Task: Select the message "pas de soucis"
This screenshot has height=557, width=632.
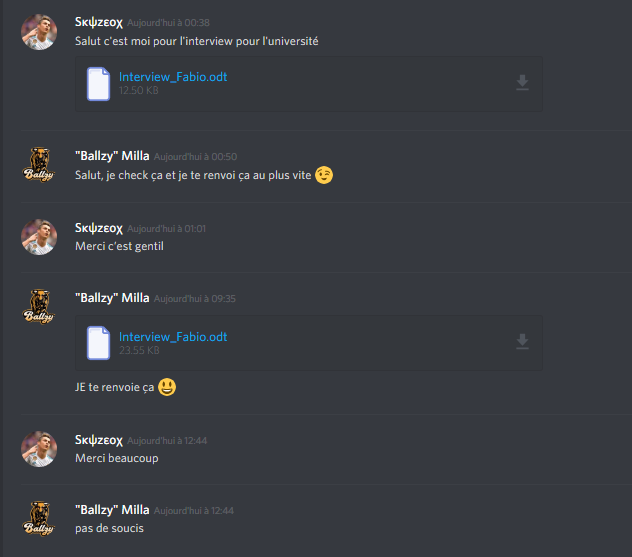Action: click(x=109, y=528)
